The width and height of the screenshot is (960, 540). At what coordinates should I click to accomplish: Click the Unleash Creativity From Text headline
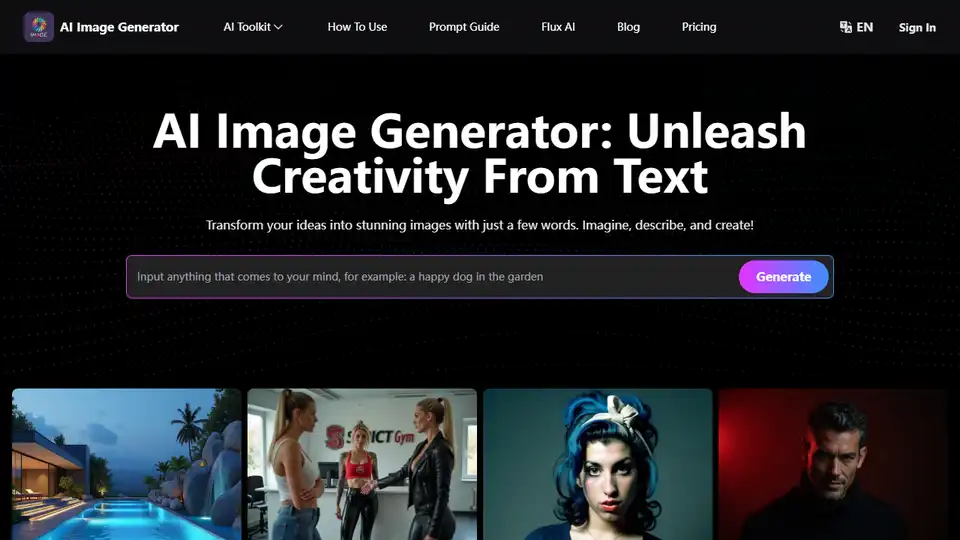(480, 155)
